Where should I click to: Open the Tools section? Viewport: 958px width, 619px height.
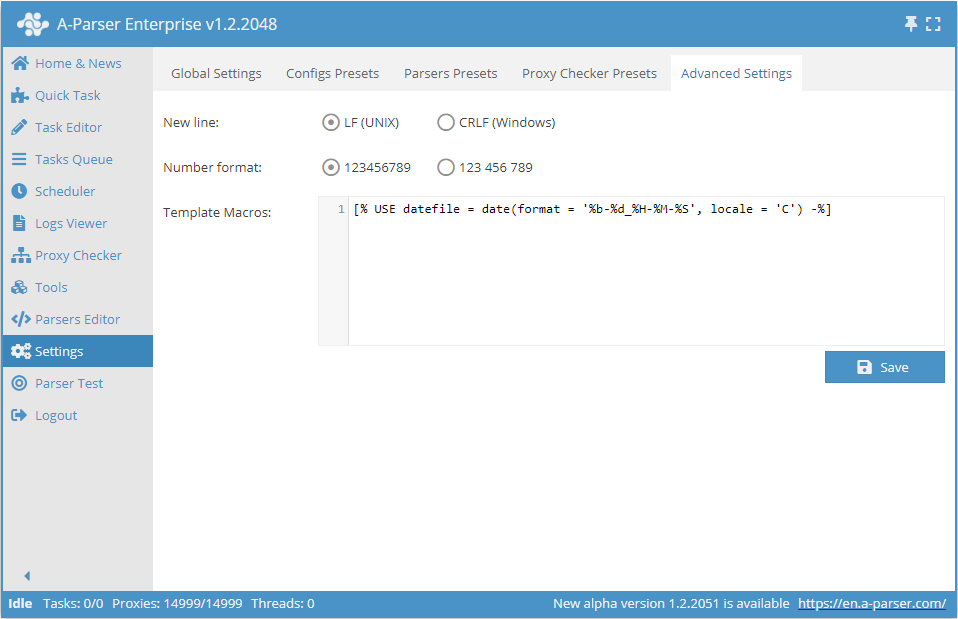(50, 287)
